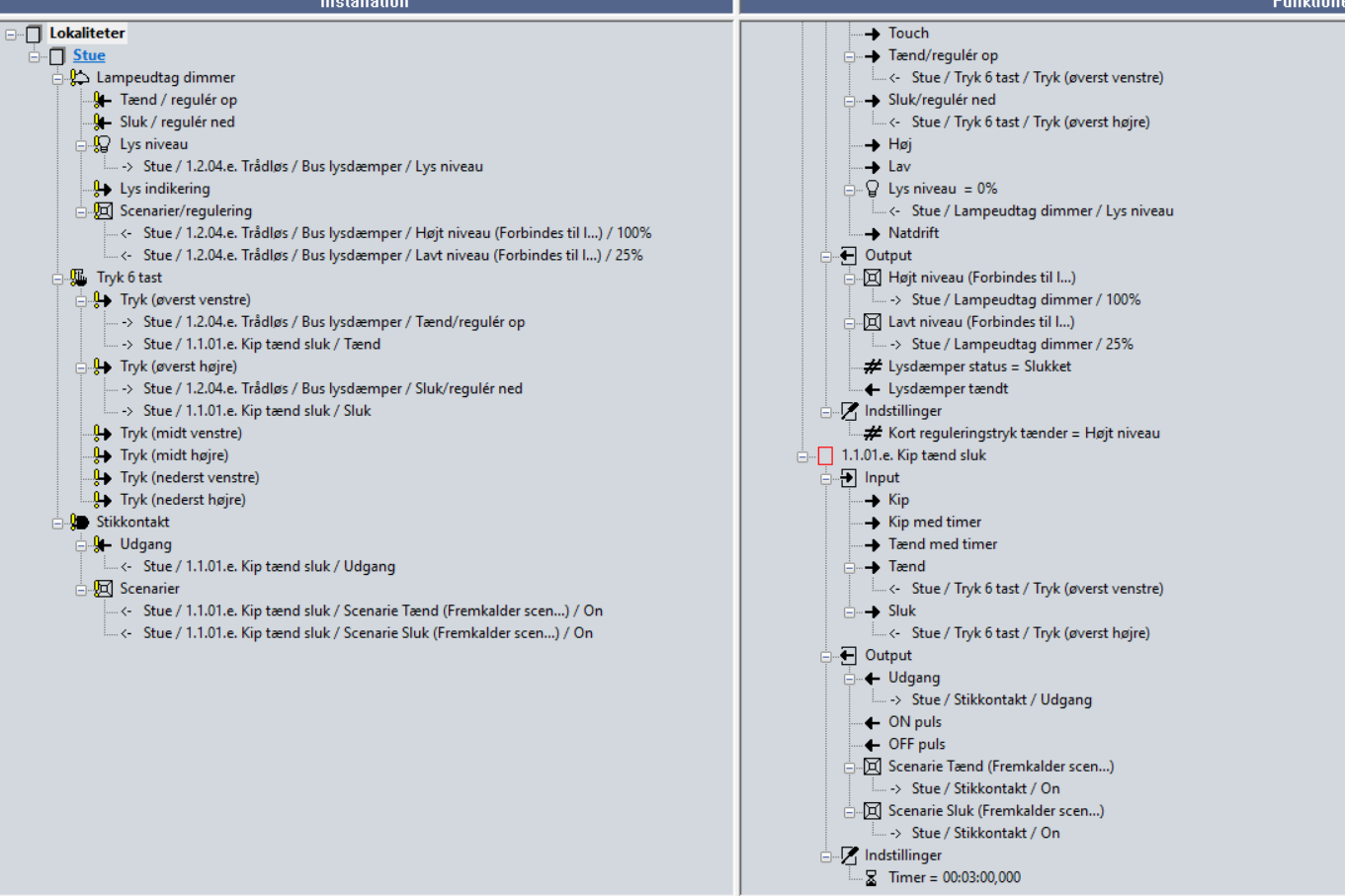The image size is (1345, 896).
Task: Select the Kip med timer input
Action: 934,522
